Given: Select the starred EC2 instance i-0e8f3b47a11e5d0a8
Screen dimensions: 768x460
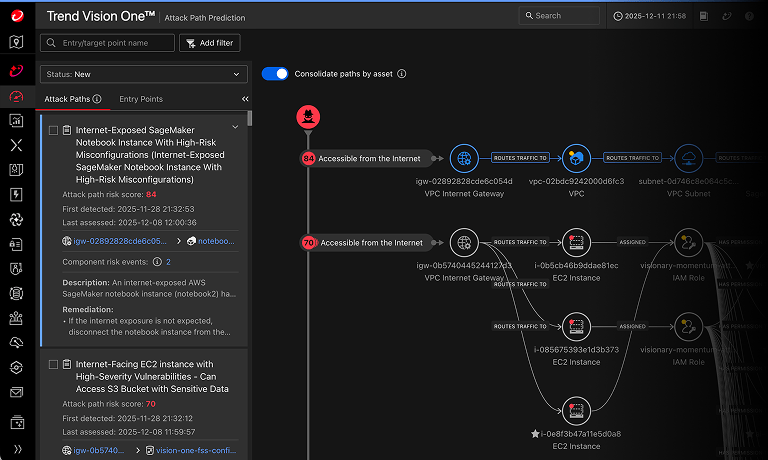Looking at the screenshot, I should 576,410.
